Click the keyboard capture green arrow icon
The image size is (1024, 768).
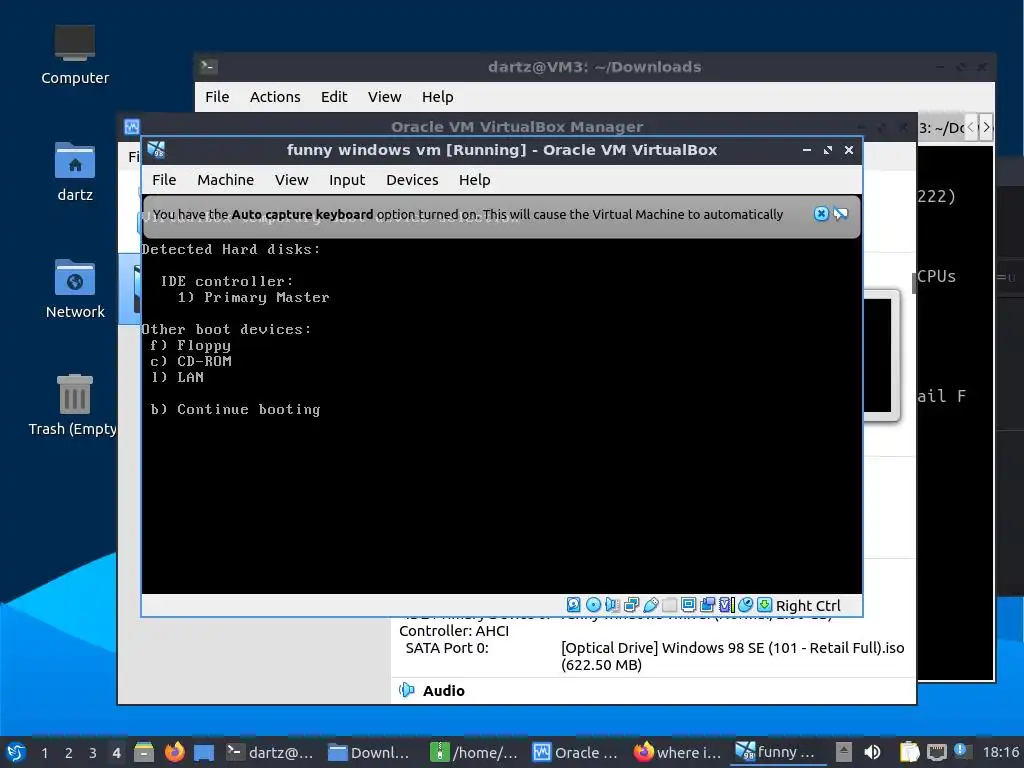(x=764, y=605)
